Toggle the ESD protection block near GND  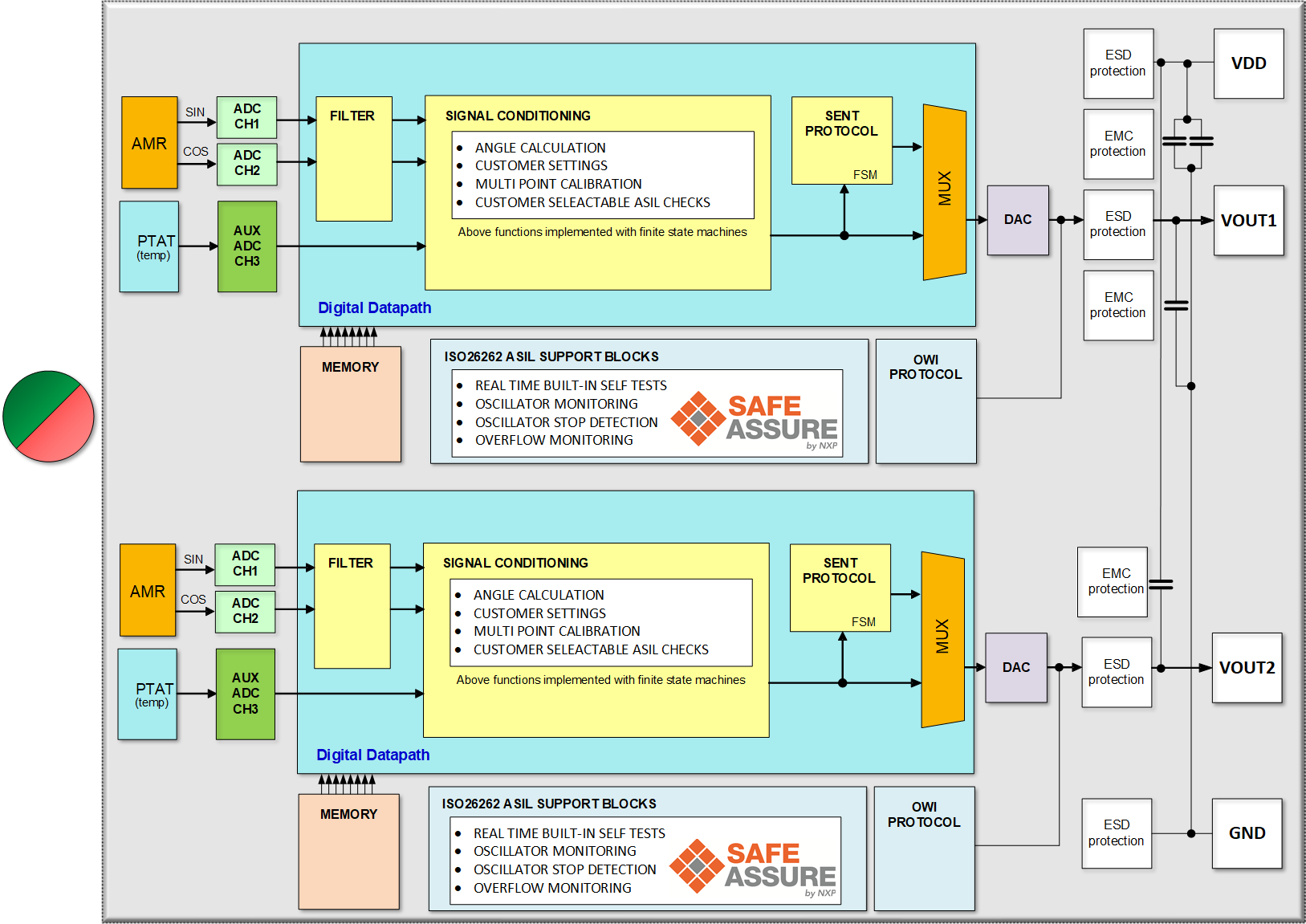click(x=1117, y=832)
